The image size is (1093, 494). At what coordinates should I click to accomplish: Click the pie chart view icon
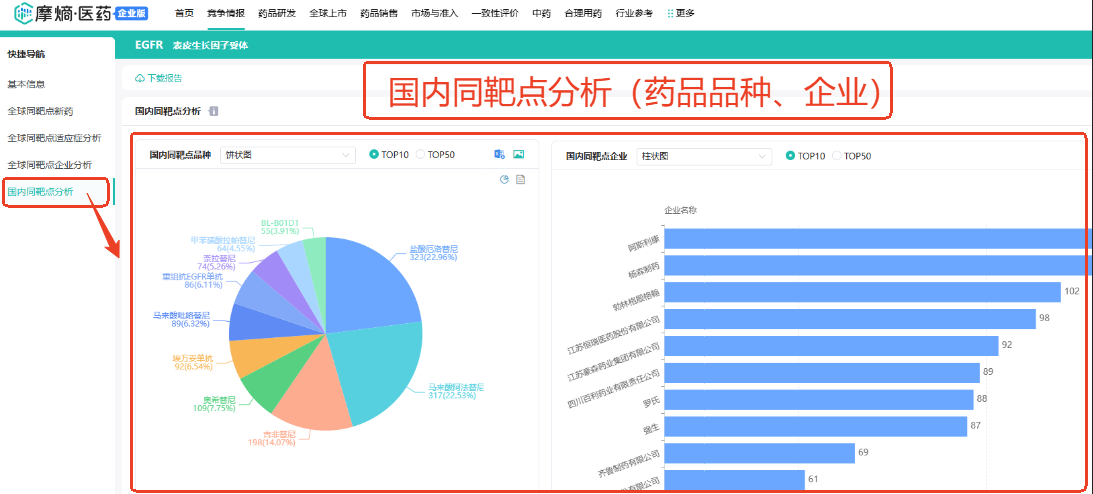504,180
